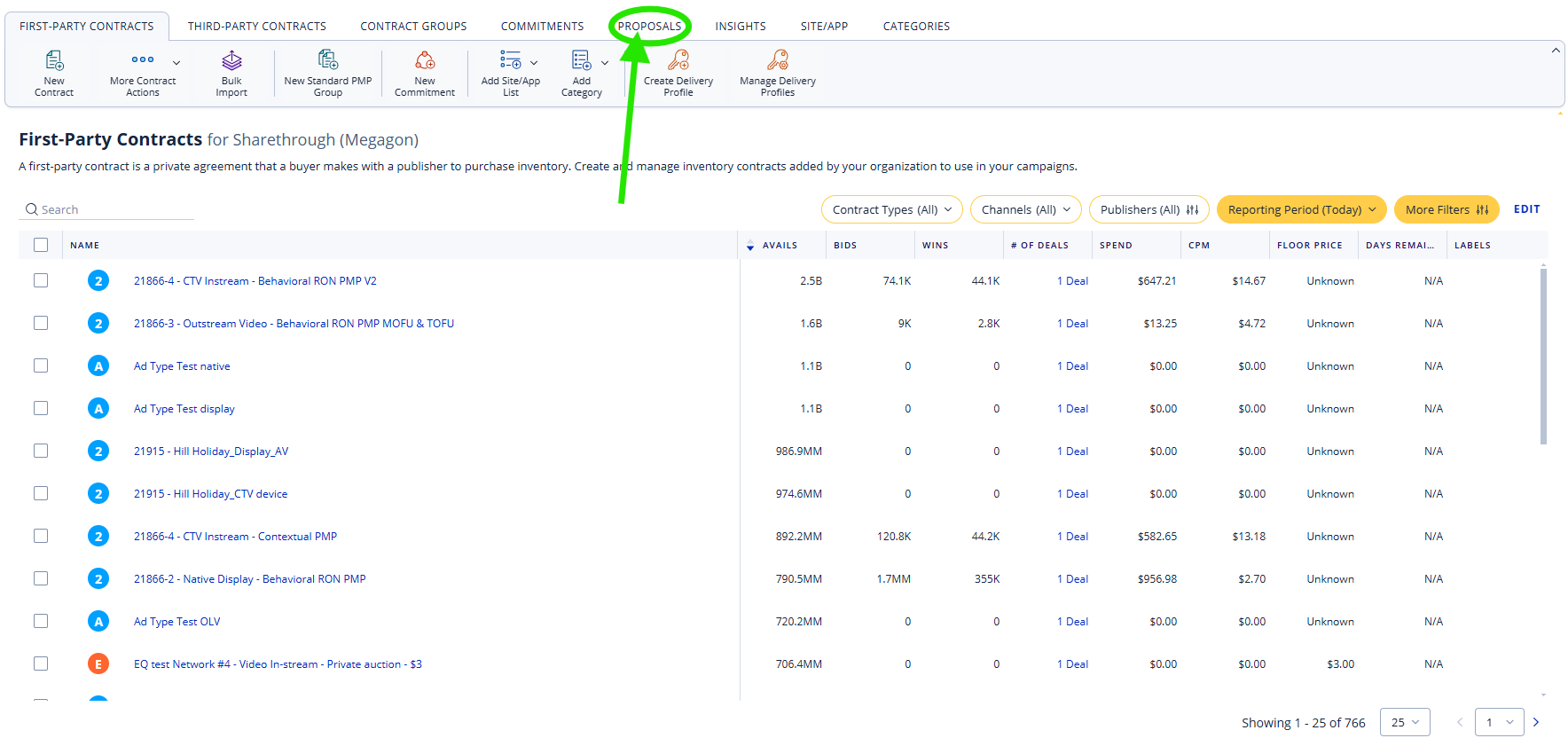
Task: Select the Ad Type Test display checkbox
Action: coord(41,408)
